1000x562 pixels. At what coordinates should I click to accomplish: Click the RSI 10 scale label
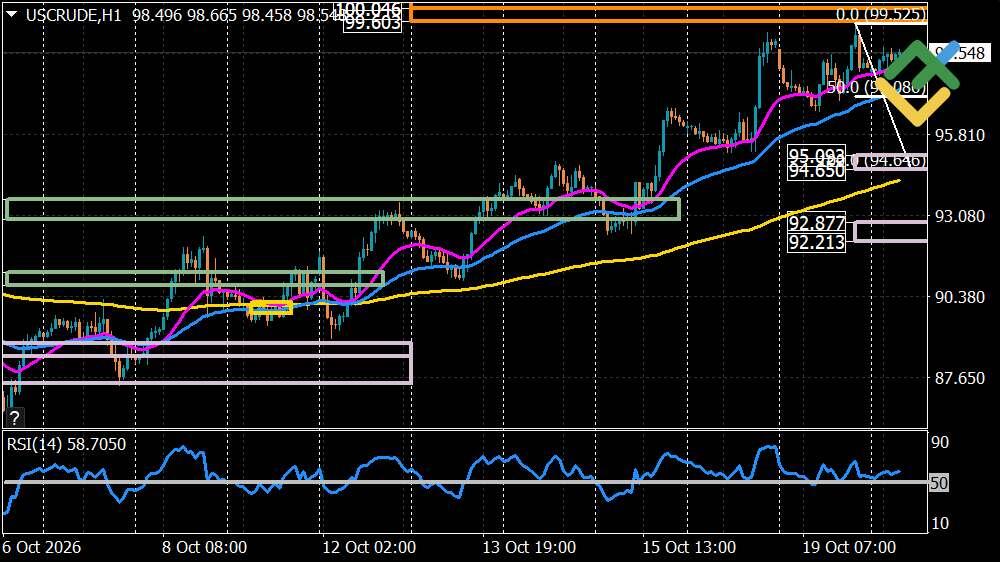tap(940, 523)
